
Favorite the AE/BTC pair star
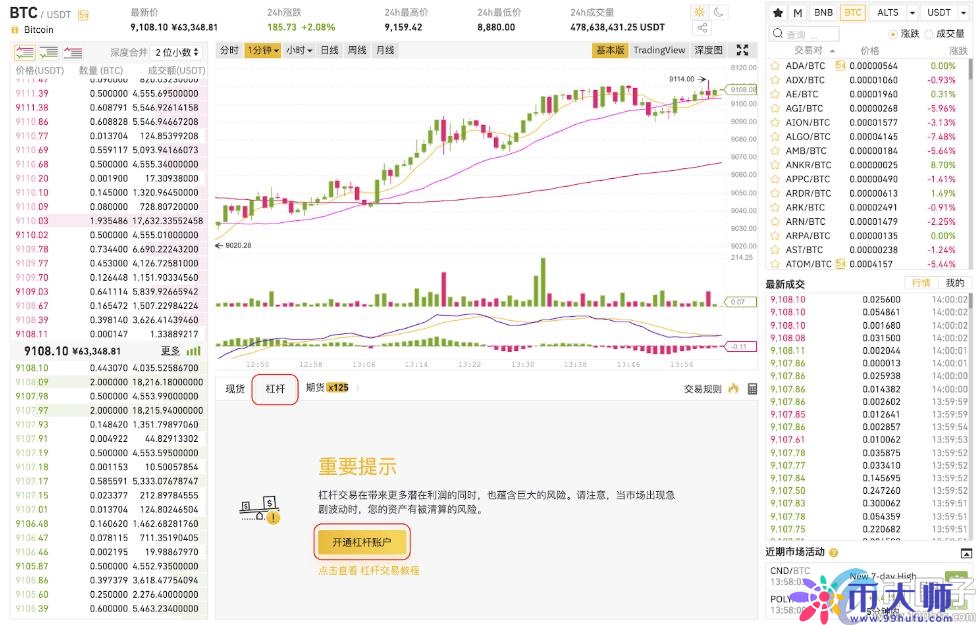point(775,94)
